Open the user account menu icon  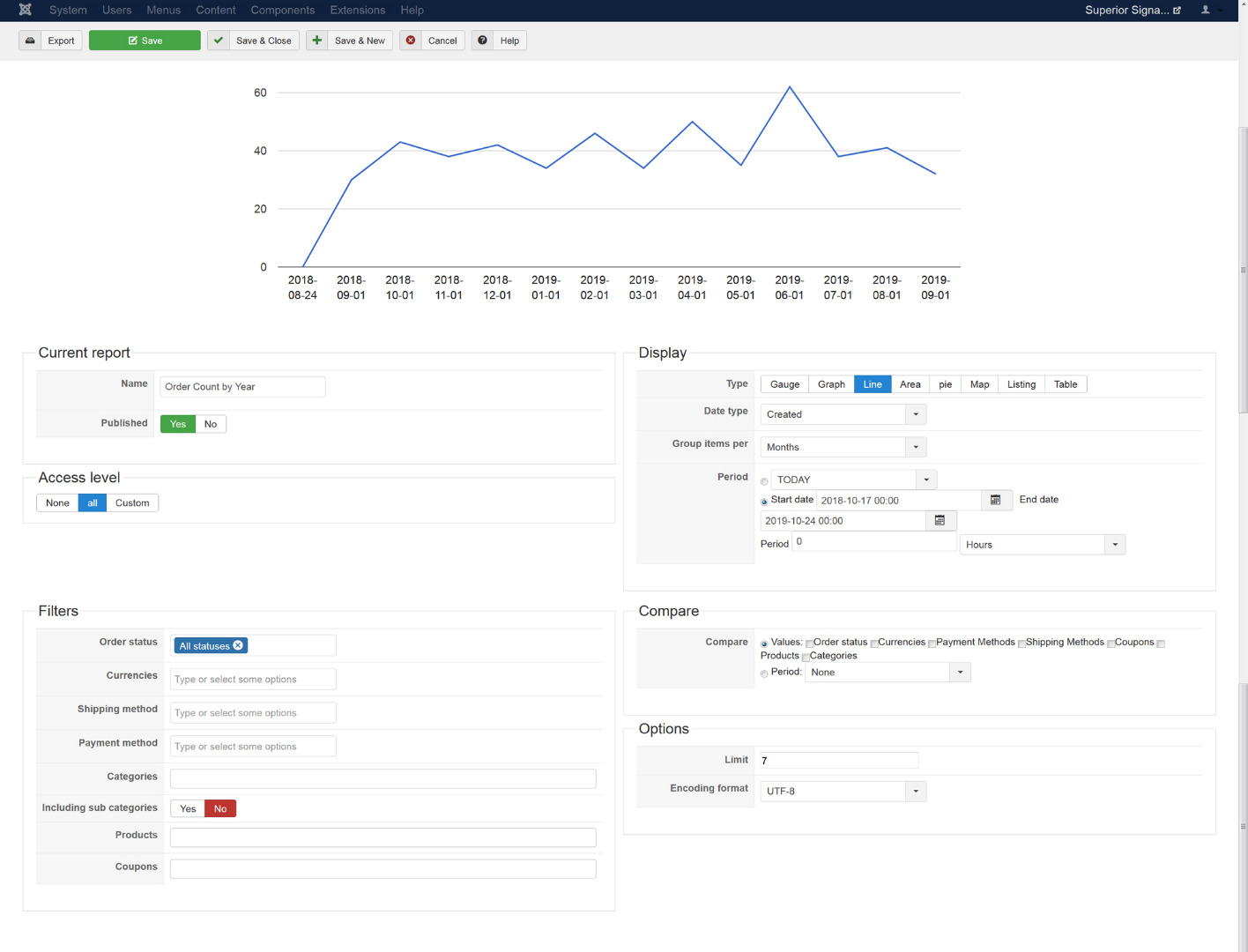1206,10
